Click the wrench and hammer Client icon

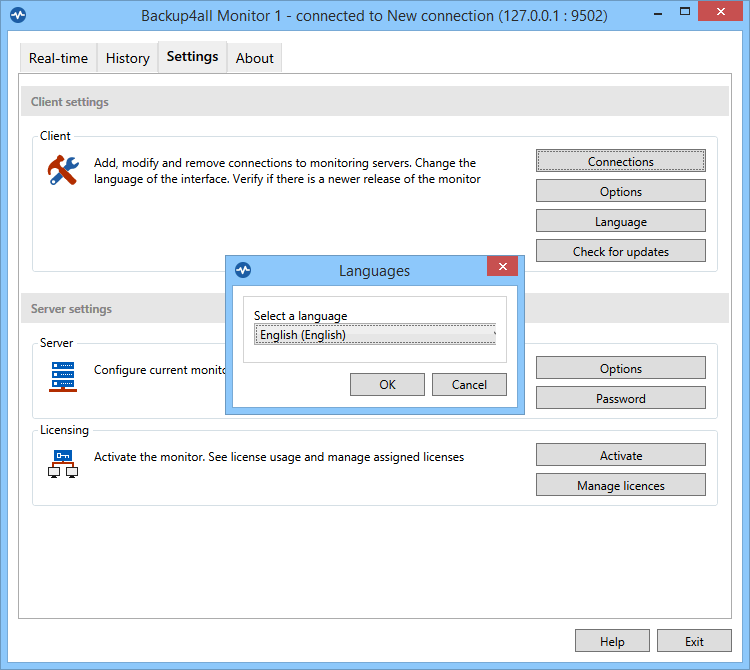point(63,170)
